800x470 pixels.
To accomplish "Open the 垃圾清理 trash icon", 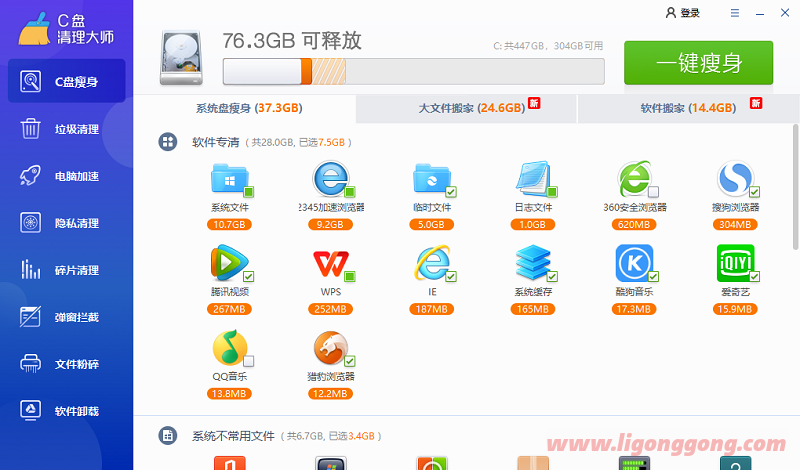I will (30, 129).
